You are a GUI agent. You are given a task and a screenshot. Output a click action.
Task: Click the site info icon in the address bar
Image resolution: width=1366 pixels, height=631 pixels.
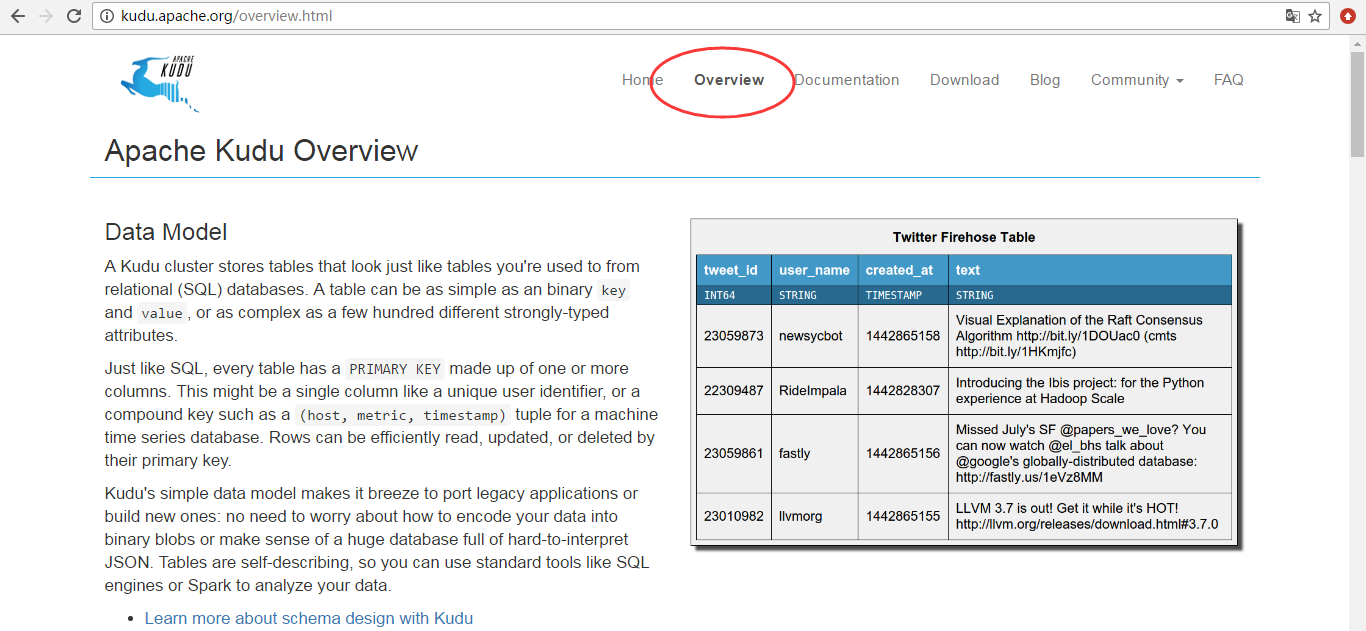pyautogui.click(x=108, y=16)
